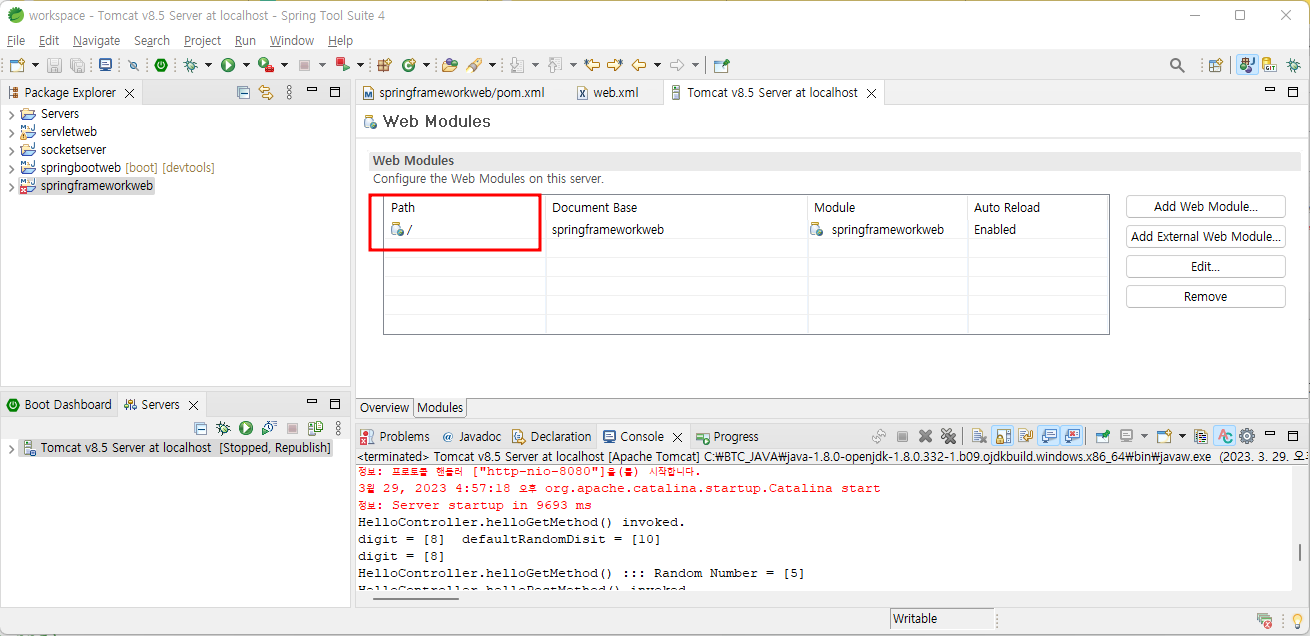Open the Window menu
This screenshot has width=1310, height=636.
click(x=292, y=41)
